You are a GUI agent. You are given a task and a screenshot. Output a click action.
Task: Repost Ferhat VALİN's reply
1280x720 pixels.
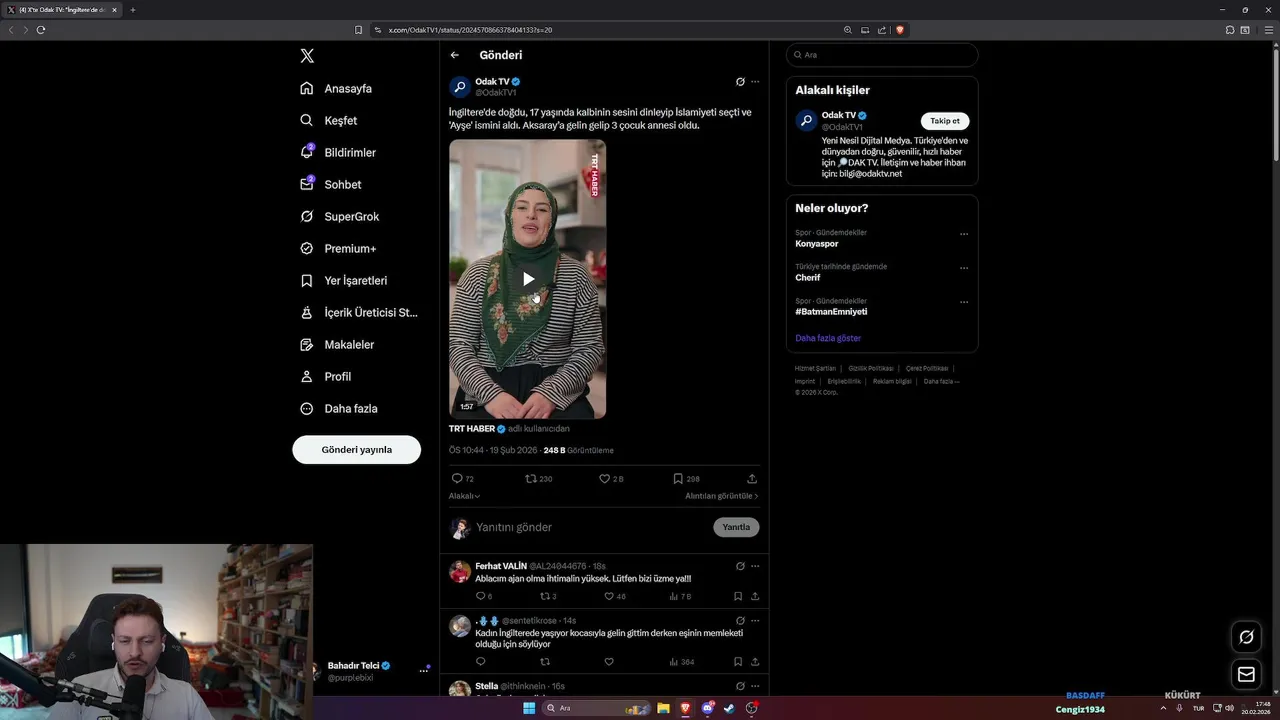click(x=545, y=596)
